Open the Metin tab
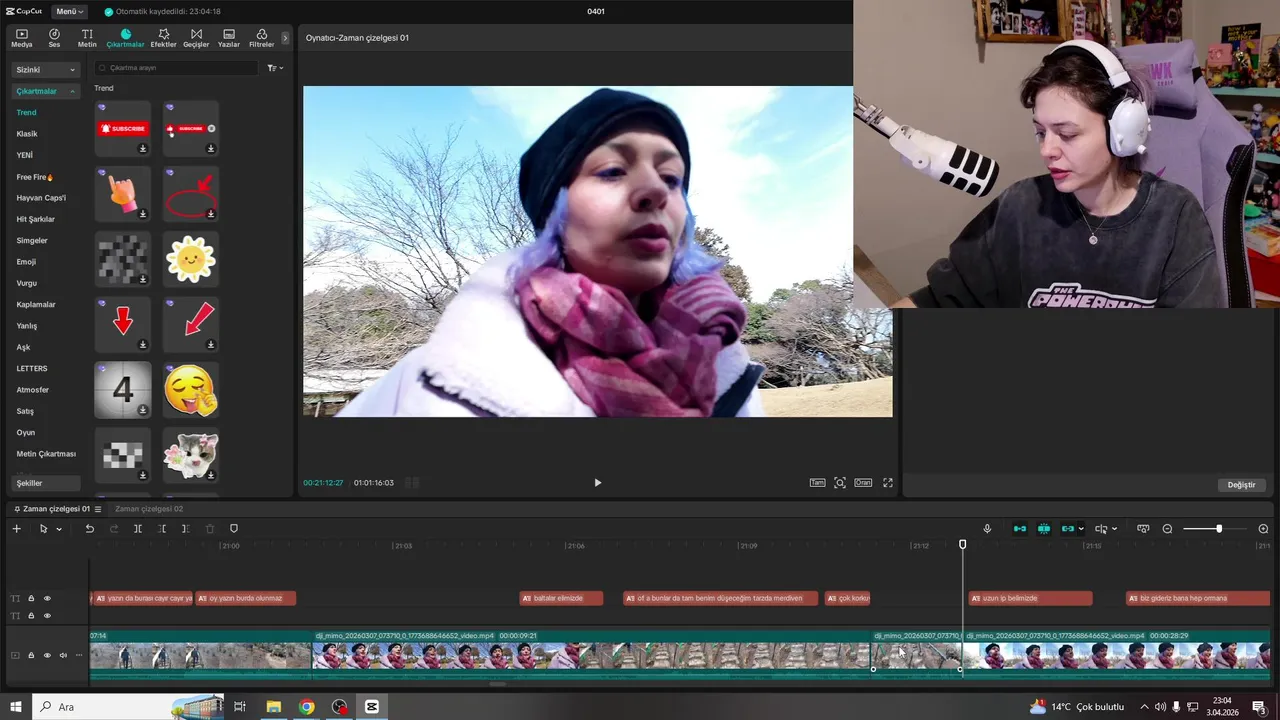 [87, 38]
